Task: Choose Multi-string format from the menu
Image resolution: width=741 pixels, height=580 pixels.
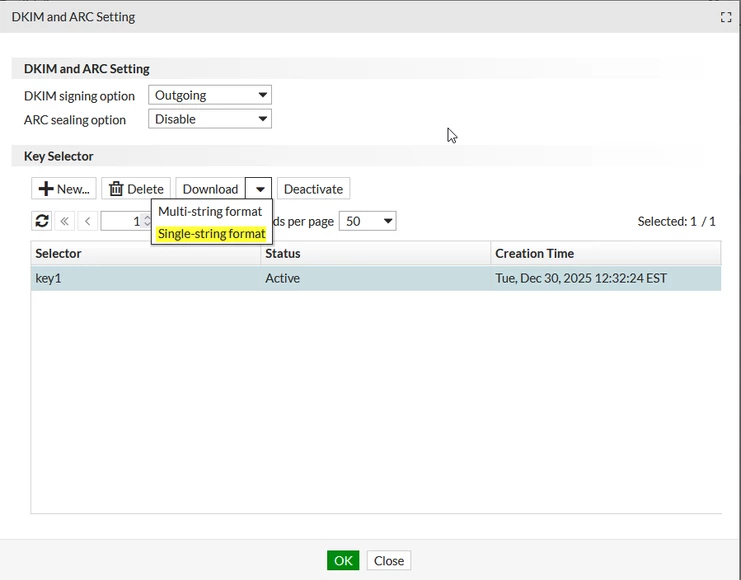Action: point(210,211)
